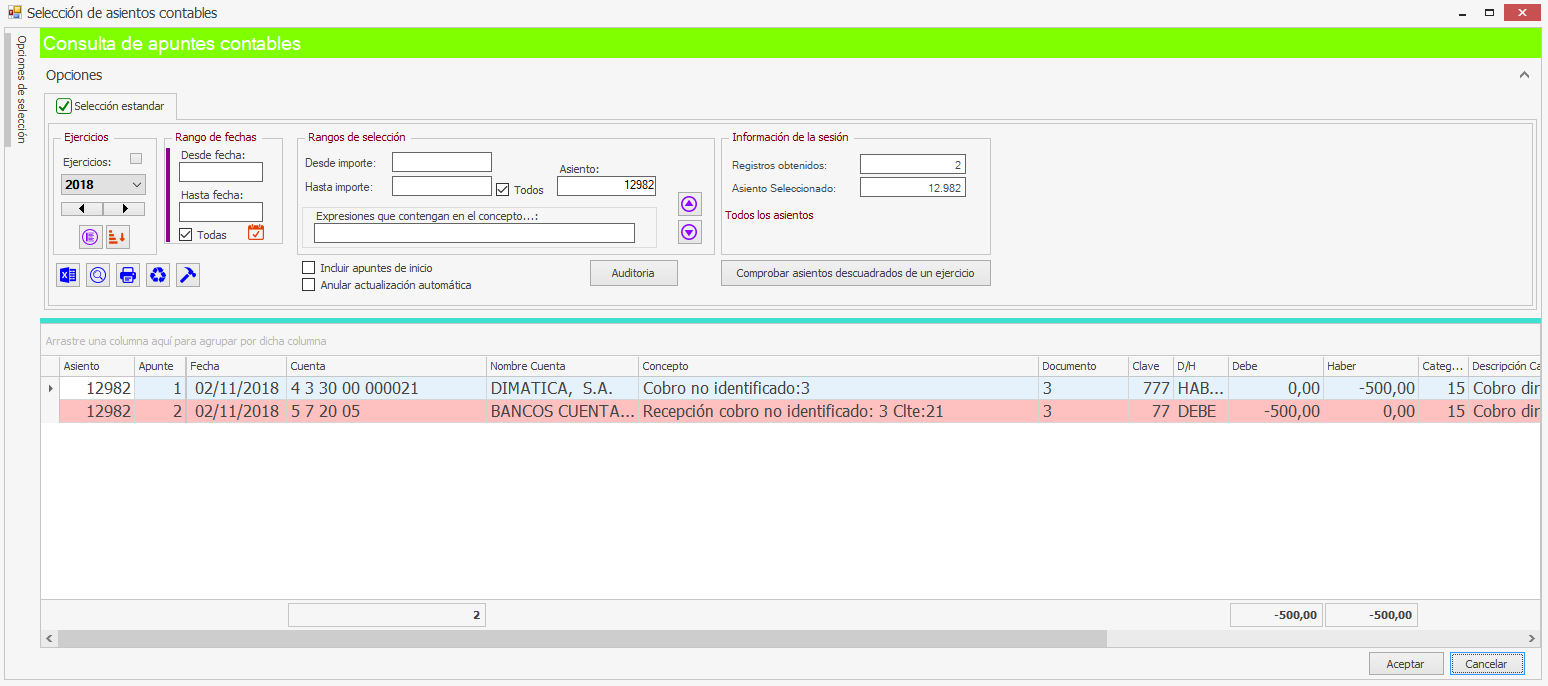Select the 'Selección estandar' tab
This screenshot has height=686, width=1548.
110,106
